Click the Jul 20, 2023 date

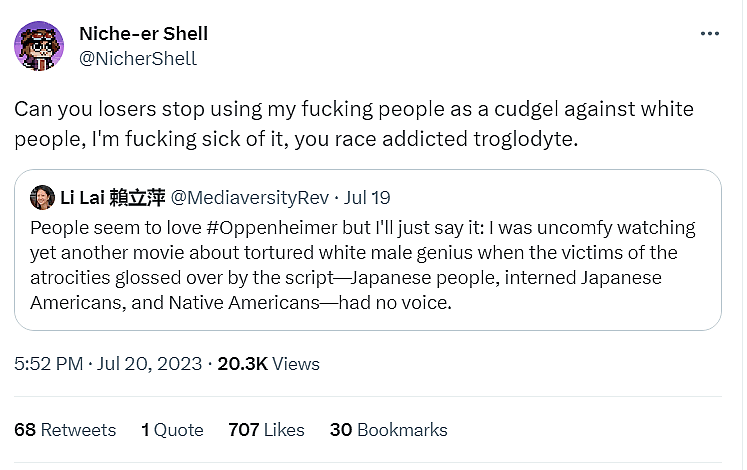coord(148,364)
